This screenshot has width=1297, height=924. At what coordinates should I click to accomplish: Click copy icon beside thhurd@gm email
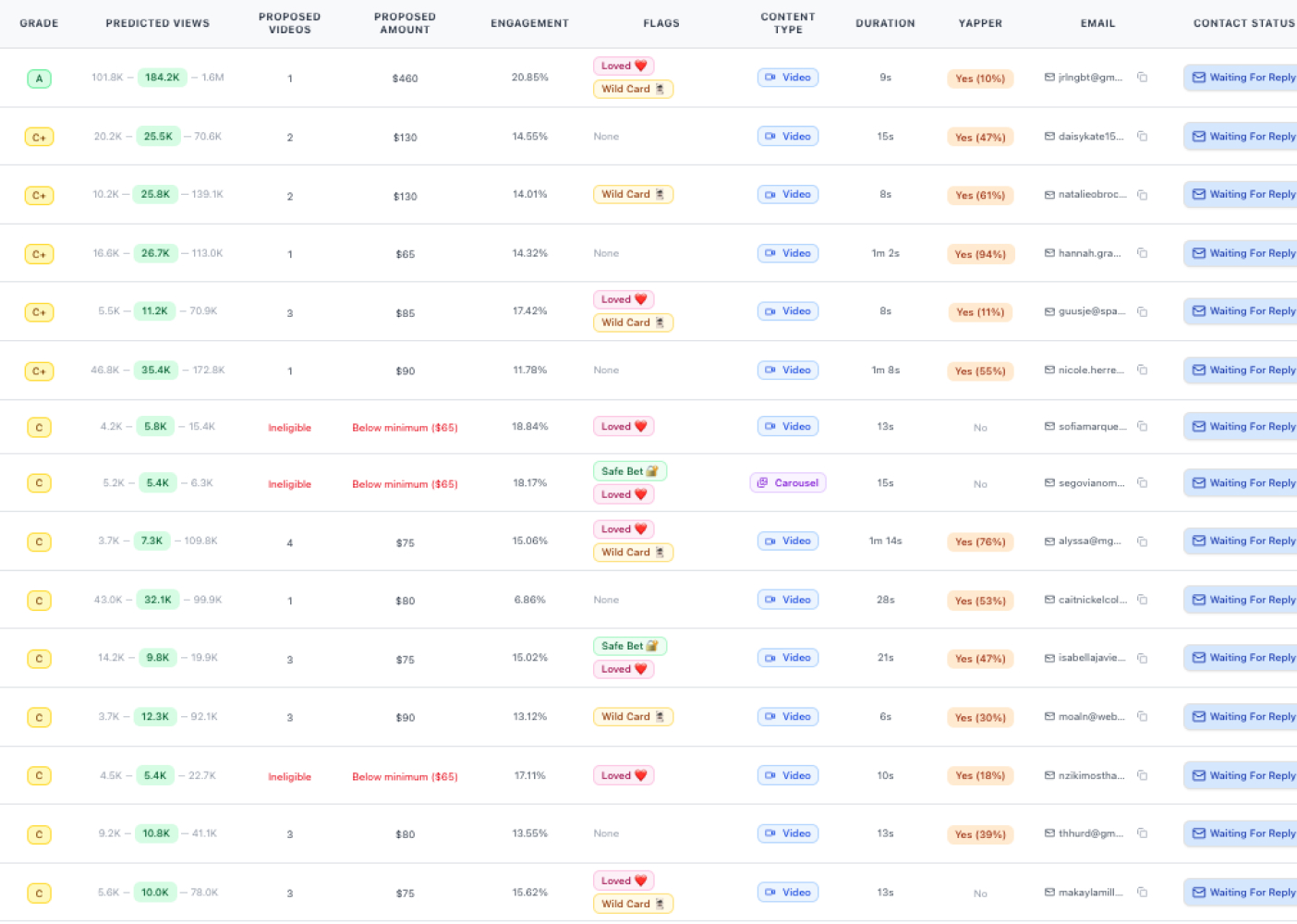[x=1142, y=833]
